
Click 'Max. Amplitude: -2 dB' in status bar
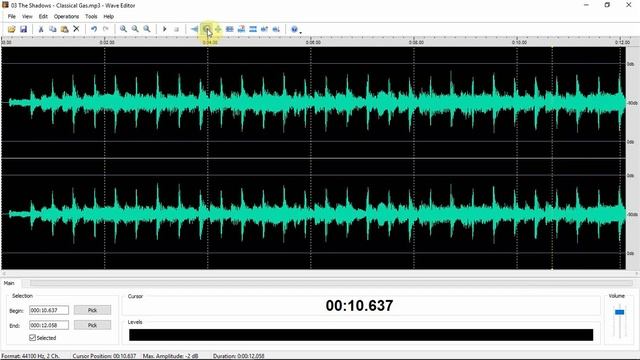[171, 356]
